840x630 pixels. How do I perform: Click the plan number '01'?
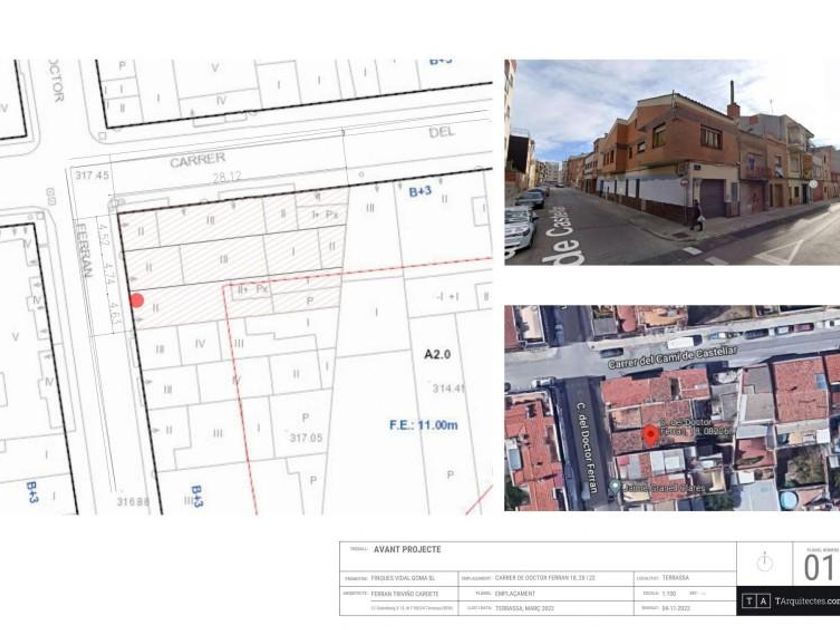click(x=819, y=568)
